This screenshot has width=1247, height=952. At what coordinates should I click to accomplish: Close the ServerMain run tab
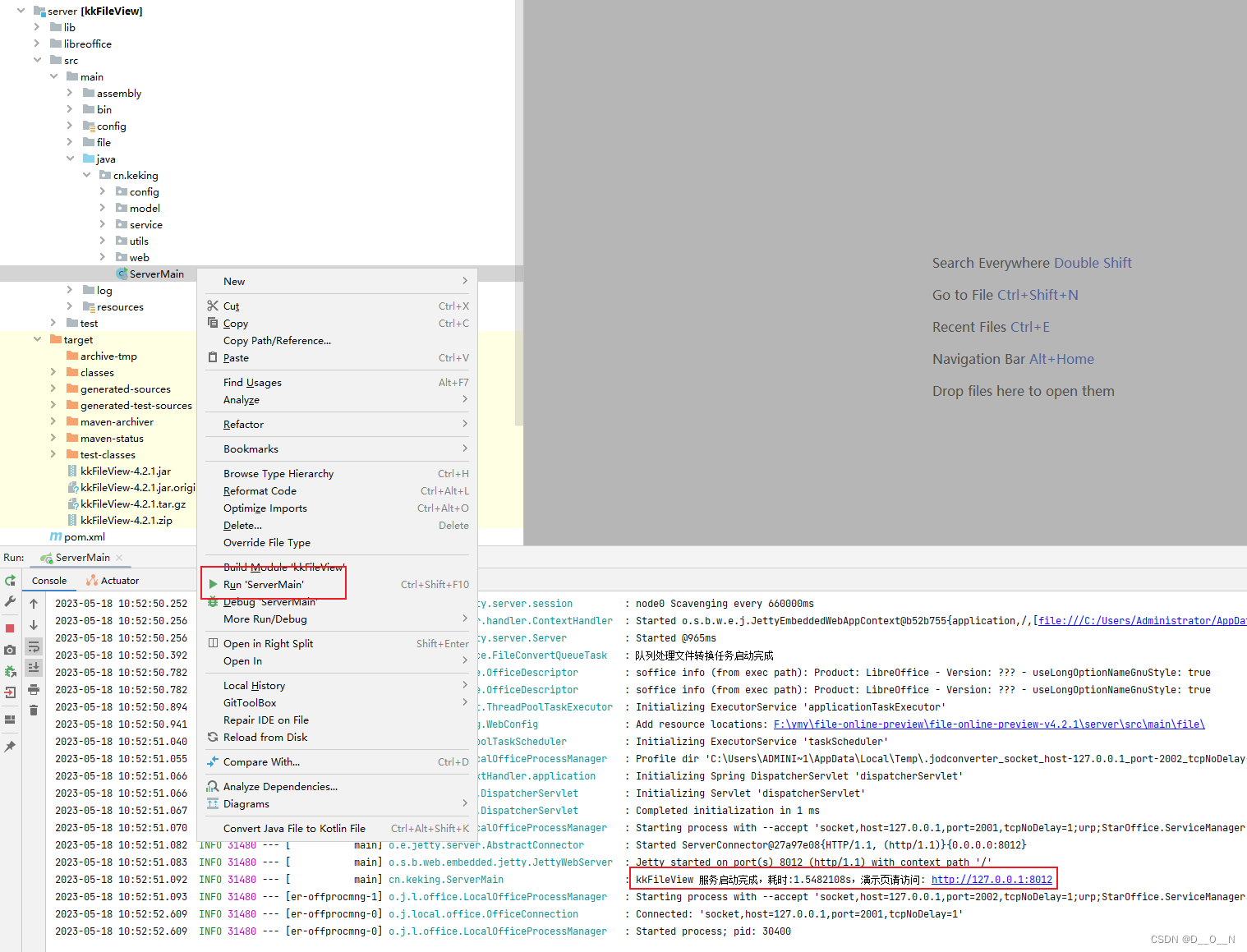(119, 558)
